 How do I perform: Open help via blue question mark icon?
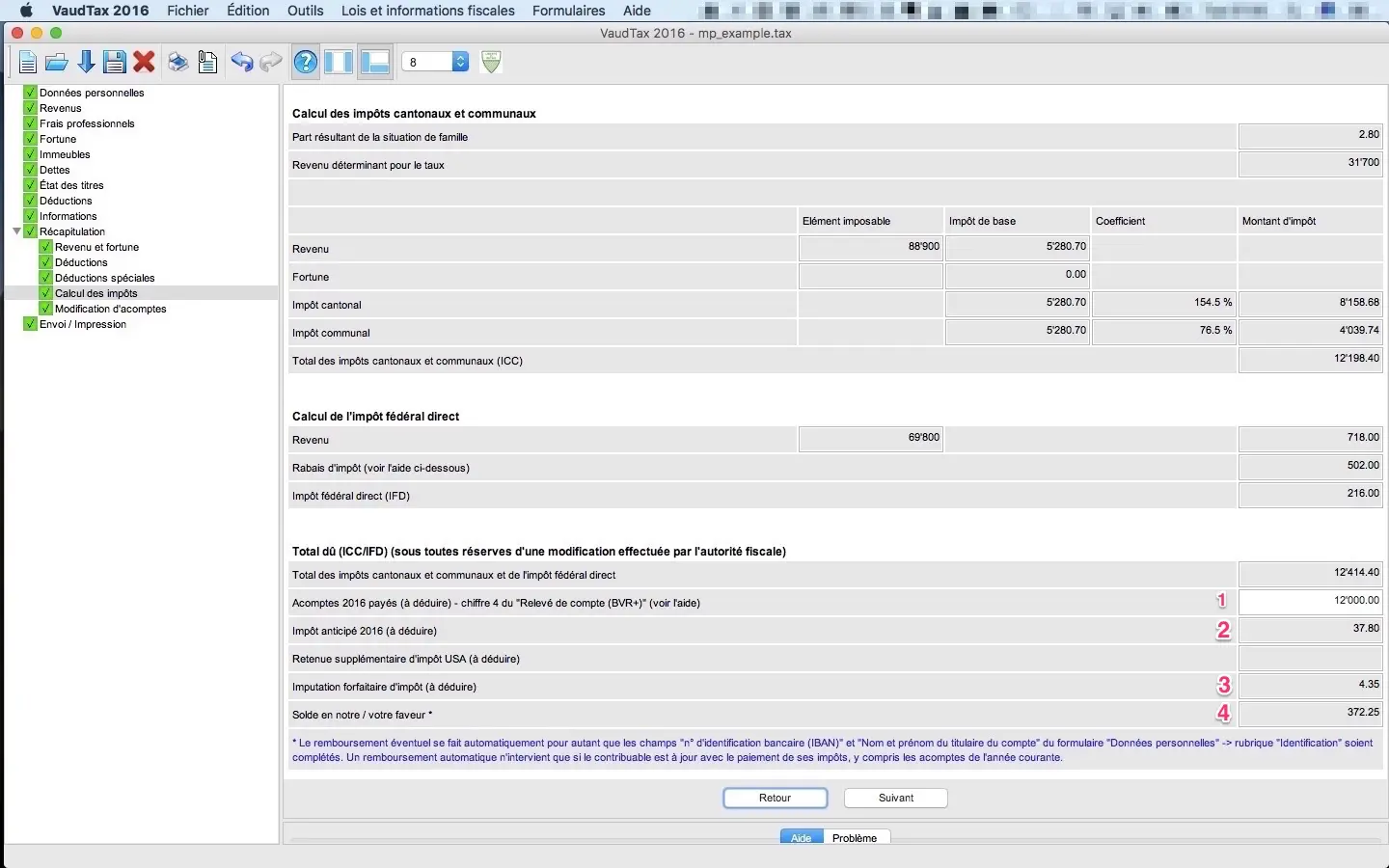pyautogui.click(x=306, y=63)
